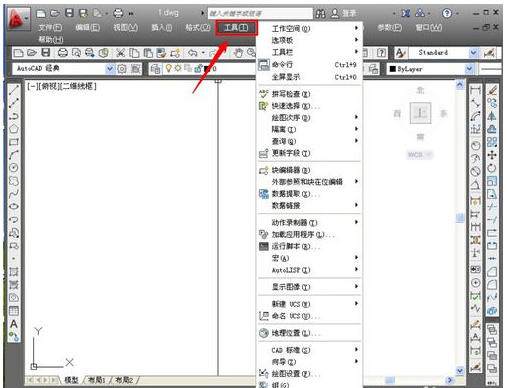Screen dimensions: 507x388
Task: Select the Rotate tool in modify toolbar
Action: coord(492,168)
